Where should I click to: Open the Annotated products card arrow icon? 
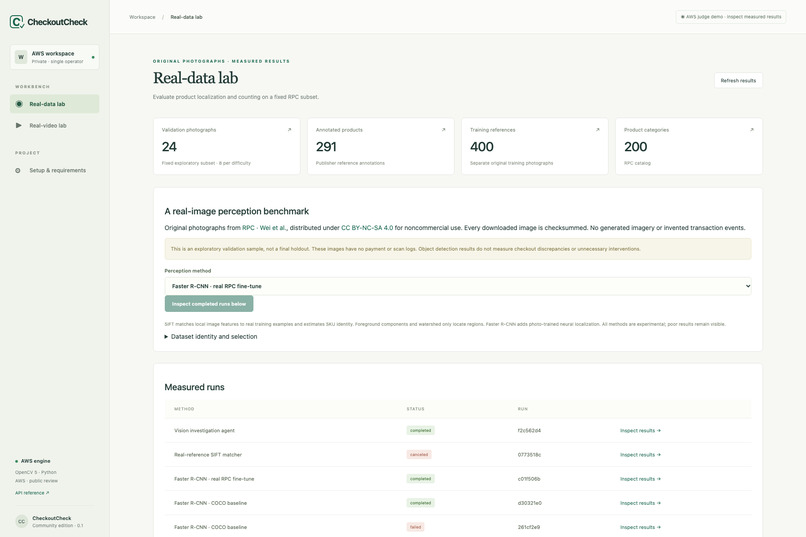pos(444,129)
